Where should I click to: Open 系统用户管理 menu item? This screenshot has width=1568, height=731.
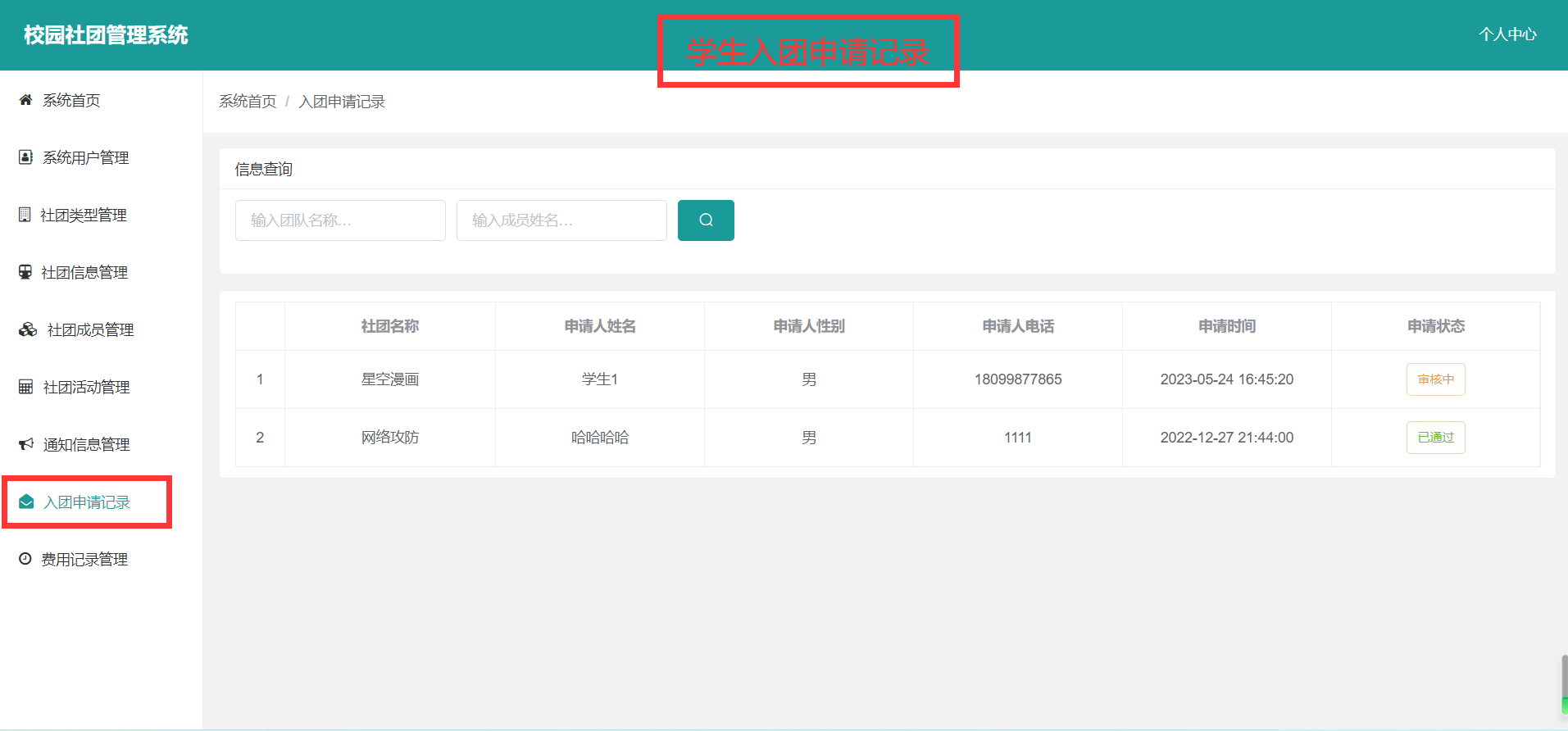point(86,157)
